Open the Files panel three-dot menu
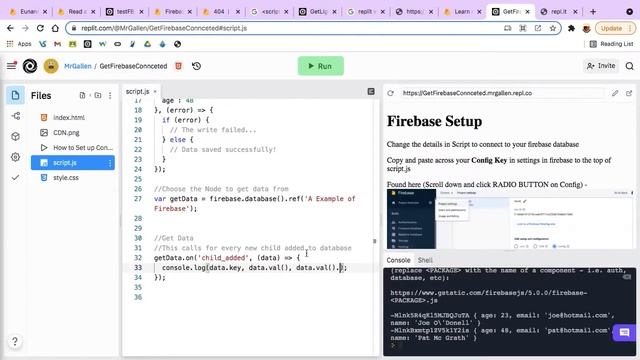Viewport: 640px width, 360px height. [x=110, y=96]
